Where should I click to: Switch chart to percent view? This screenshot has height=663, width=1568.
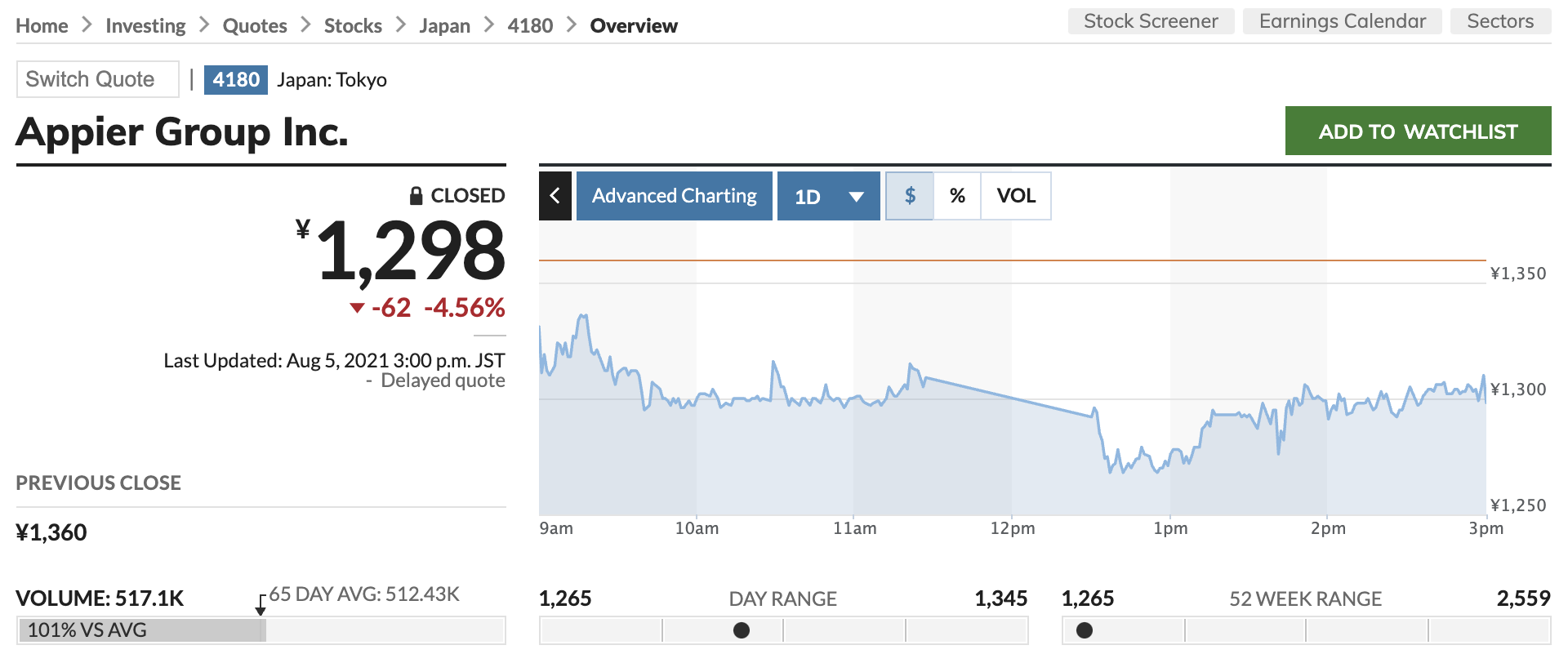pyautogui.click(x=957, y=196)
